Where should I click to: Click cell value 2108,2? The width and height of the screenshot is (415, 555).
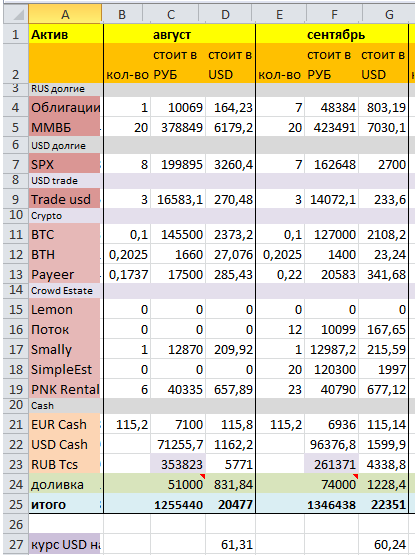pos(383,234)
